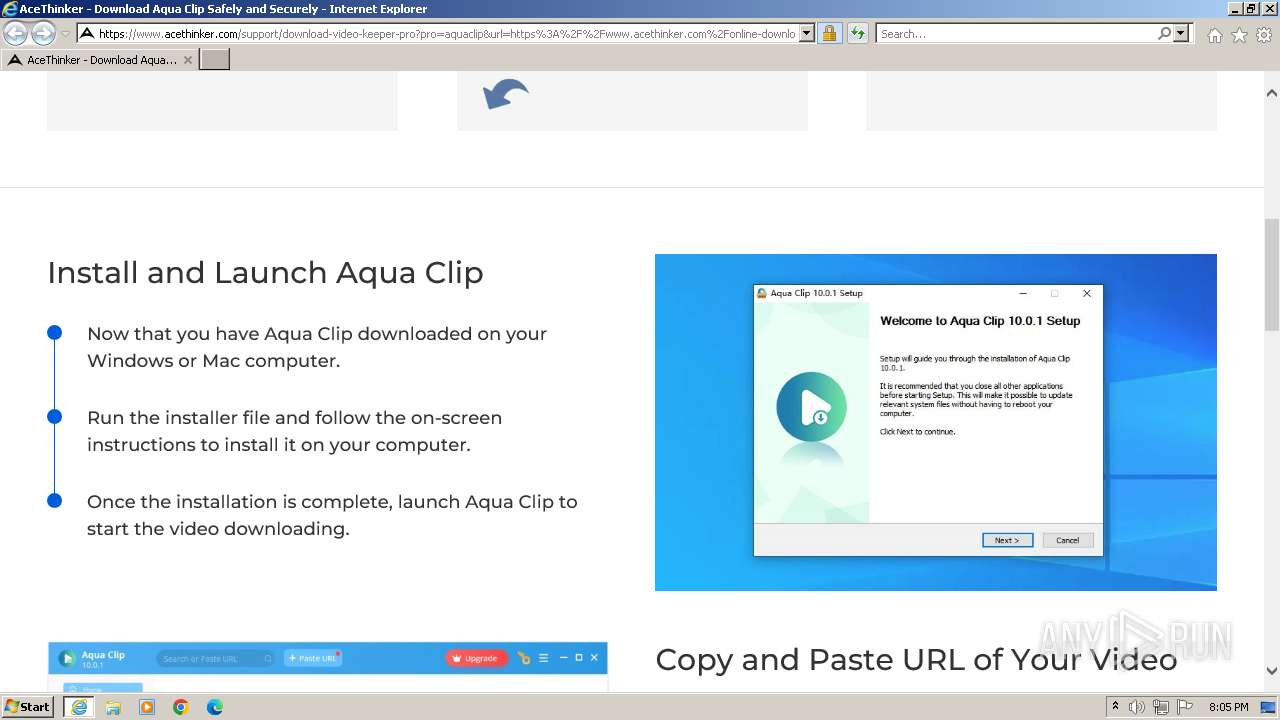Open a new blank tab

(x=215, y=60)
